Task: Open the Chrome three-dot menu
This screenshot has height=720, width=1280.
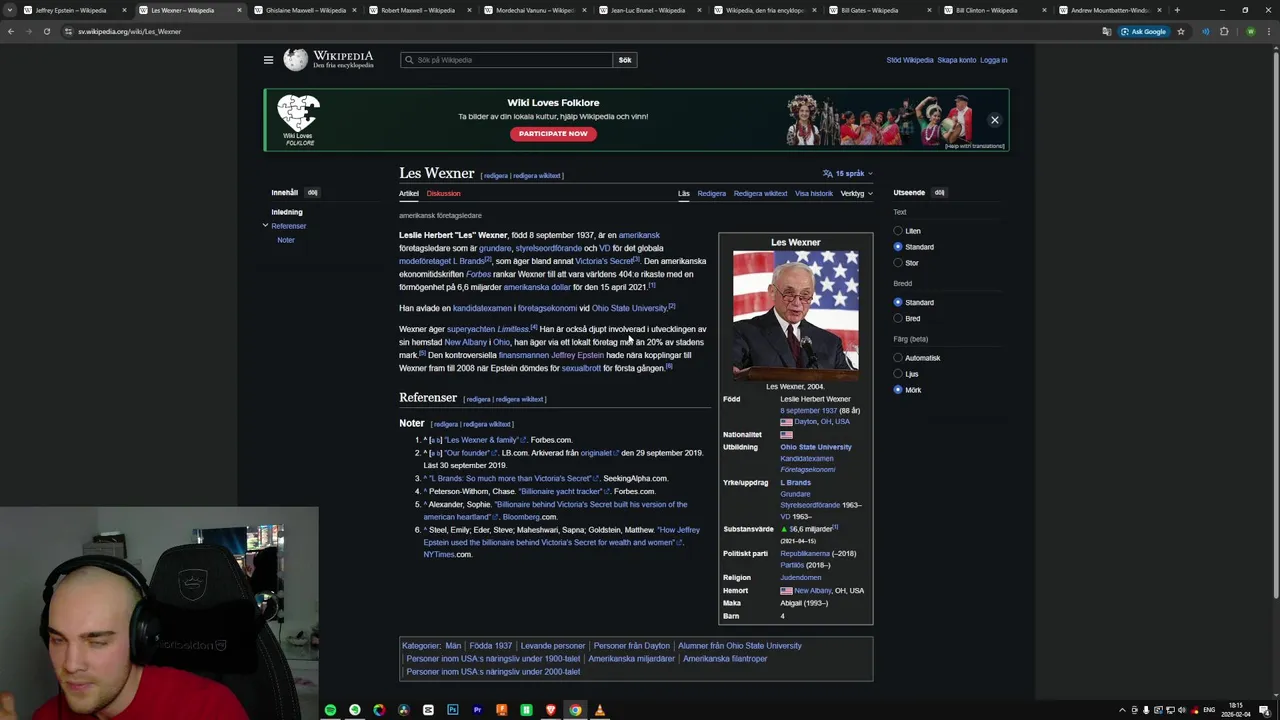Action: tap(1268, 31)
